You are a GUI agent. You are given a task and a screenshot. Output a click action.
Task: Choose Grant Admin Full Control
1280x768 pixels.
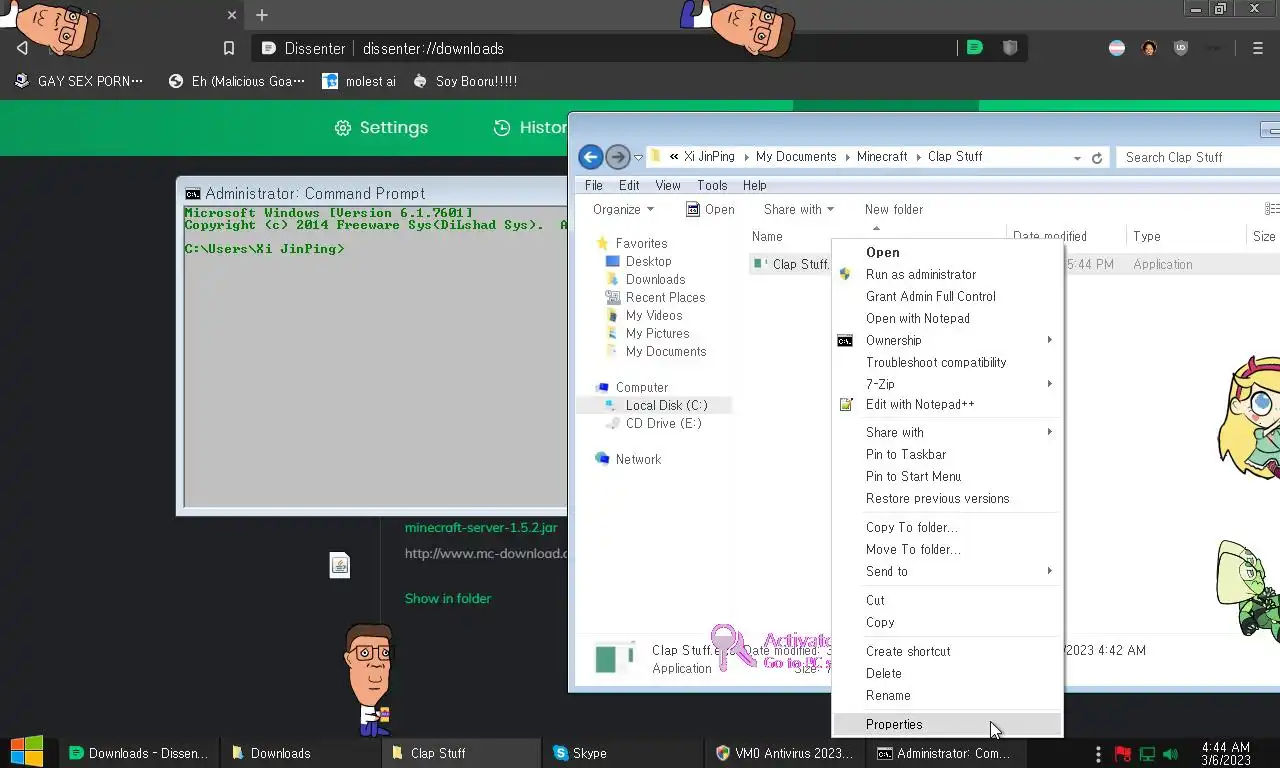click(x=947, y=296)
